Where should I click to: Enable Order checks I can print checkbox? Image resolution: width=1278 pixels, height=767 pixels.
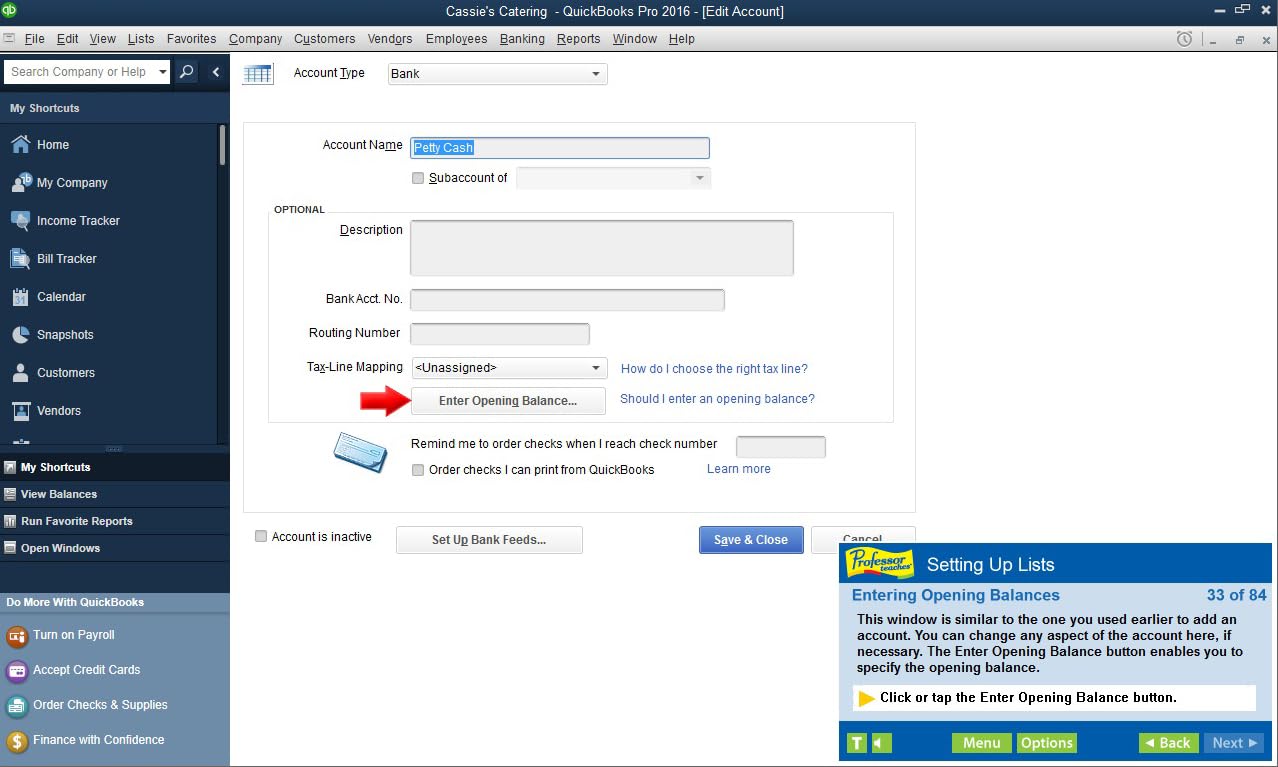[418, 470]
